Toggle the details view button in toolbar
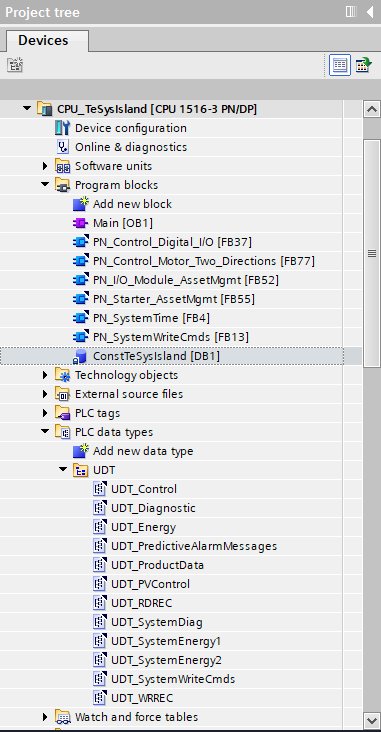The width and height of the screenshot is (381, 732). pyautogui.click(x=340, y=65)
